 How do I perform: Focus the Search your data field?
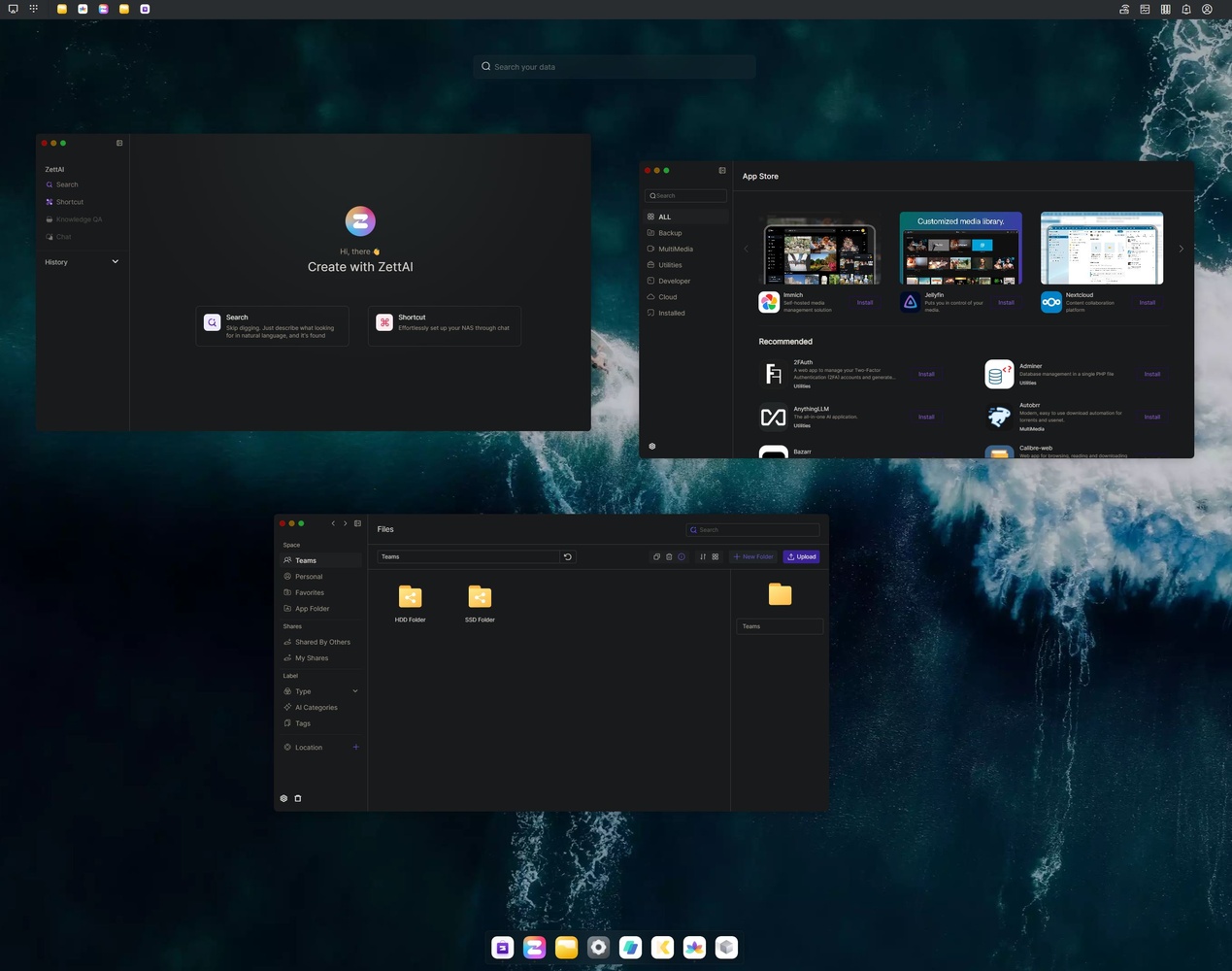(615, 67)
